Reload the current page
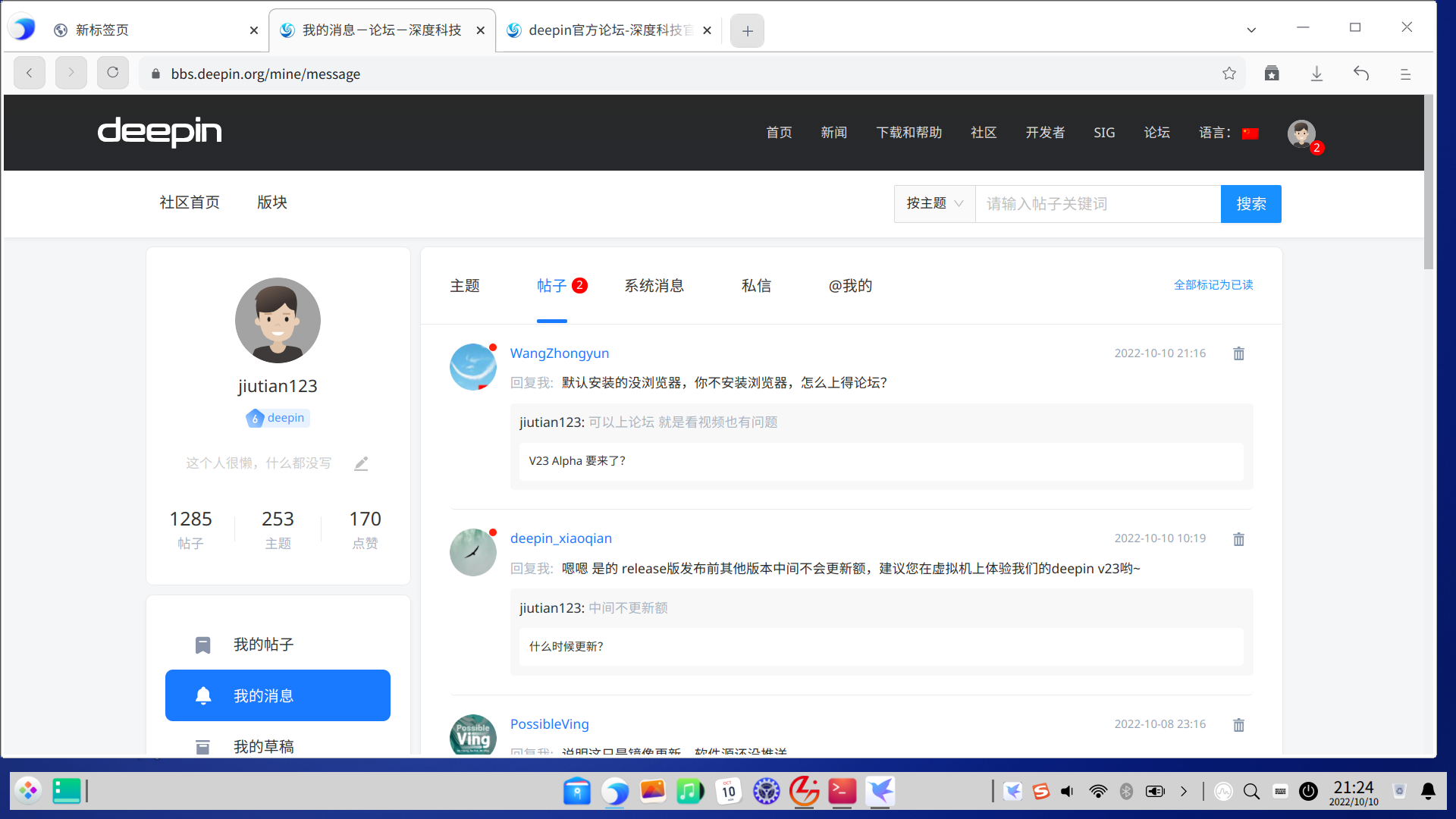1456x819 pixels. click(x=113, y=74)
